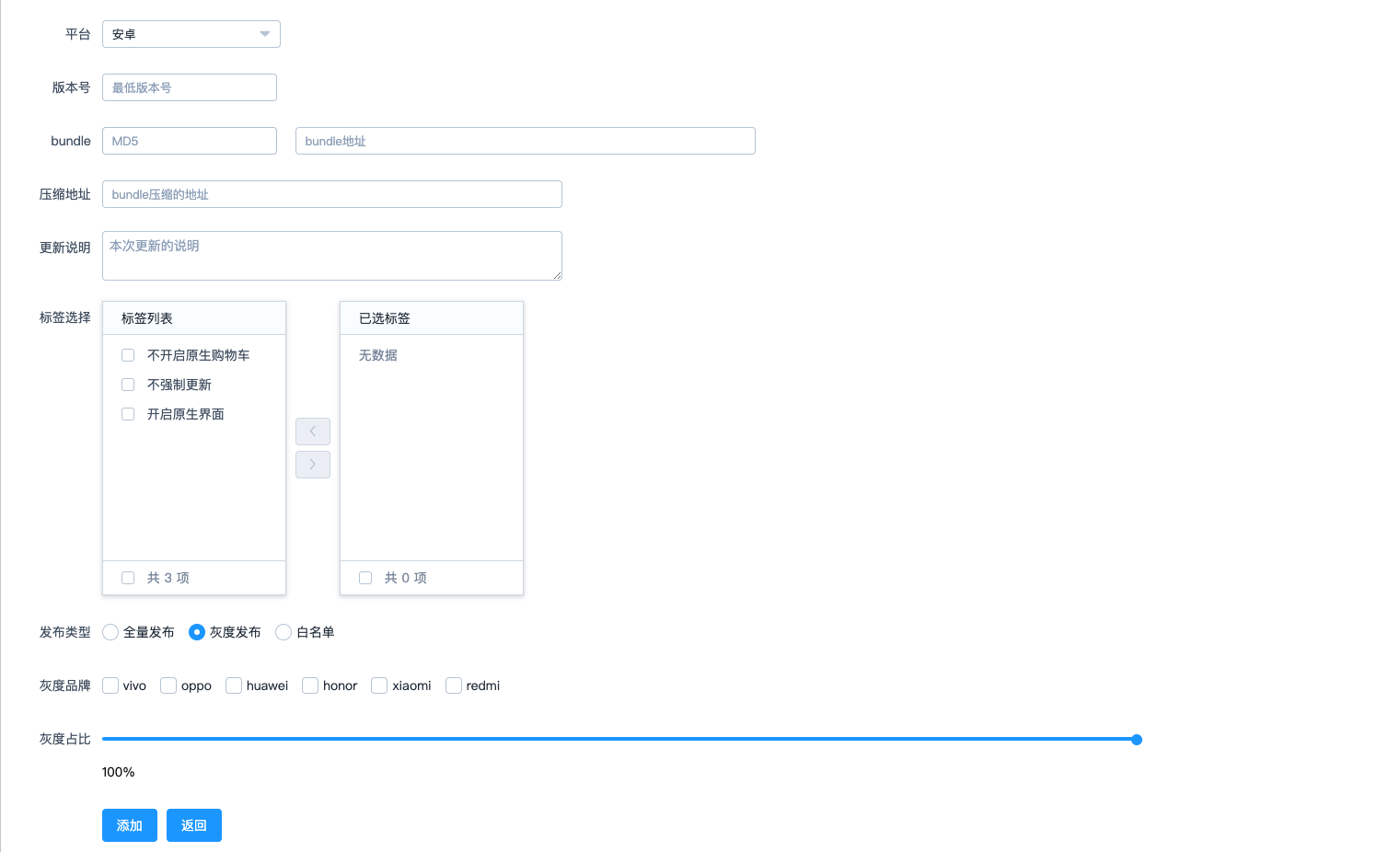Focus the 最低版本号 version input field
The image size is (1400, 852).
click(x=190, y=87)
